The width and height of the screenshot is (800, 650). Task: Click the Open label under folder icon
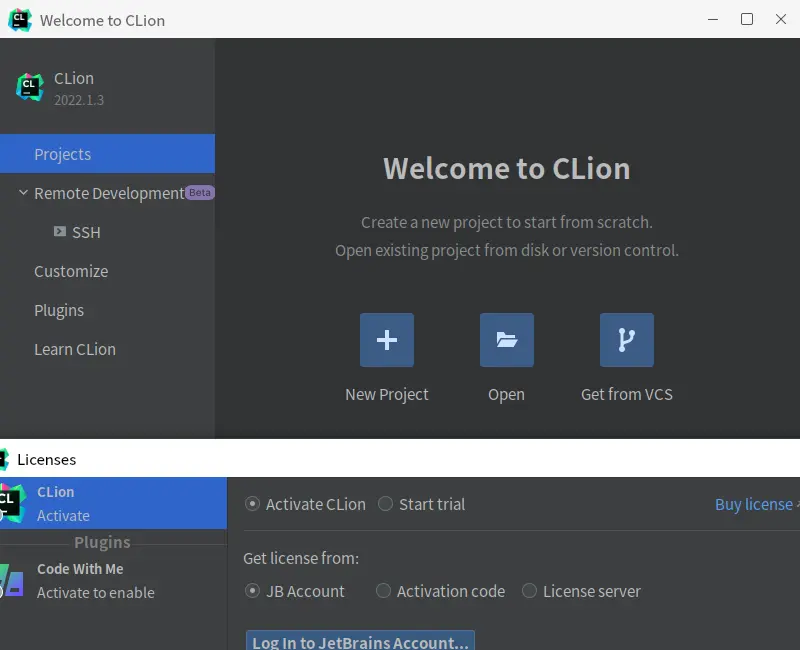506,394
